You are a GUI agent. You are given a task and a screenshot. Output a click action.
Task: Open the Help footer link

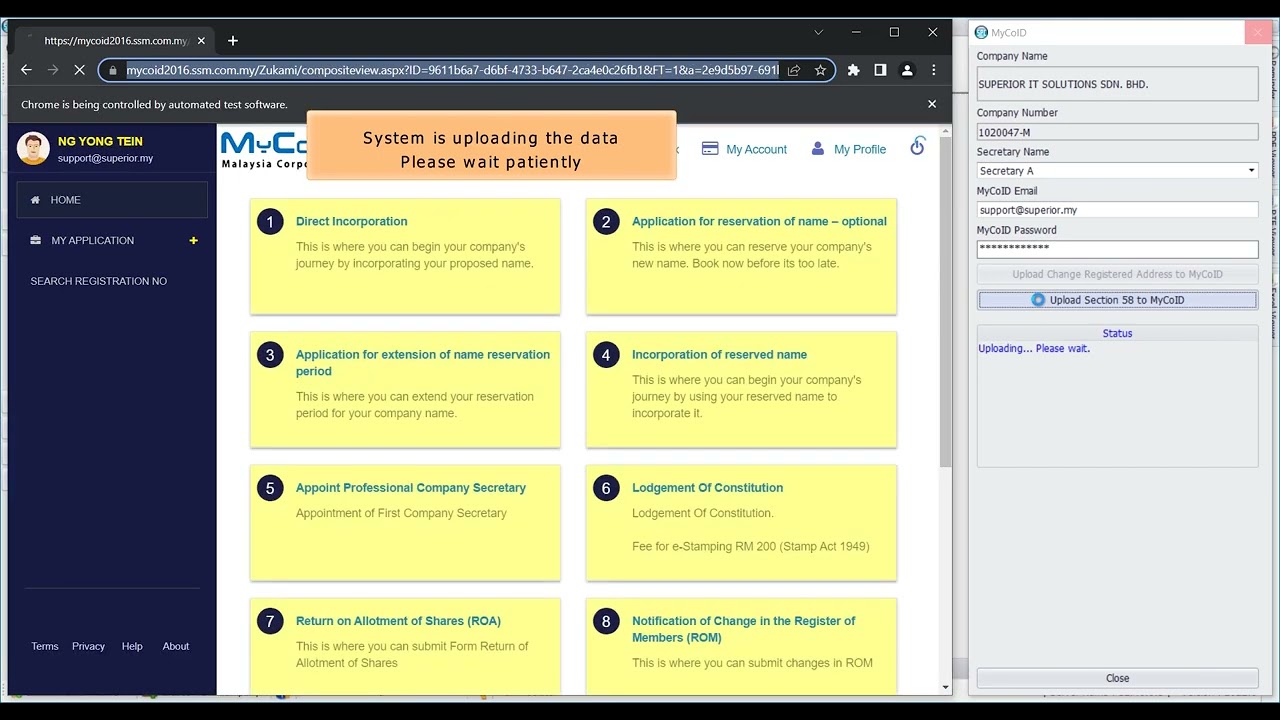(132, 646)
